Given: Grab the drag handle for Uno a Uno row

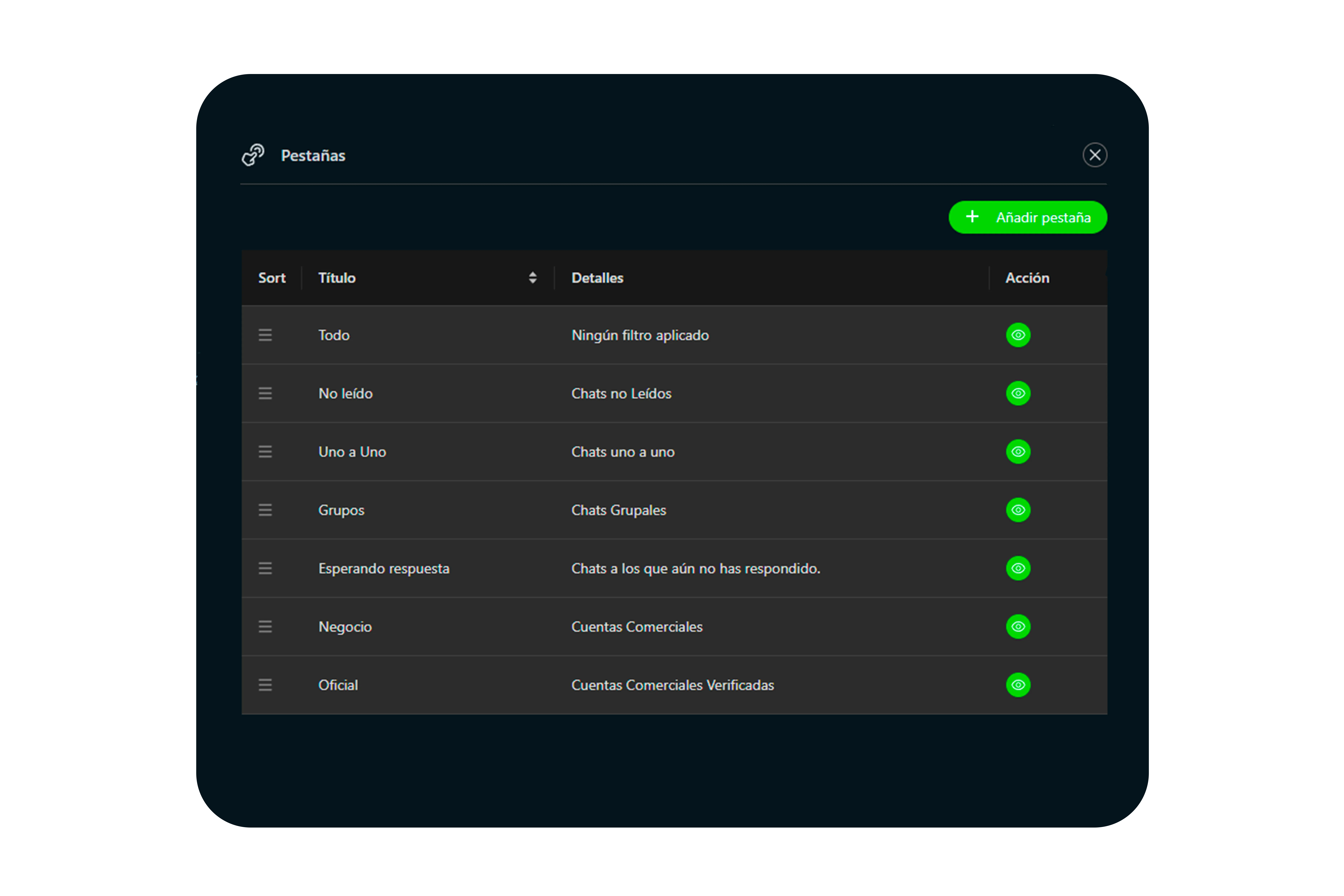Looking at the screenshot, I should [x=265, y=451].
